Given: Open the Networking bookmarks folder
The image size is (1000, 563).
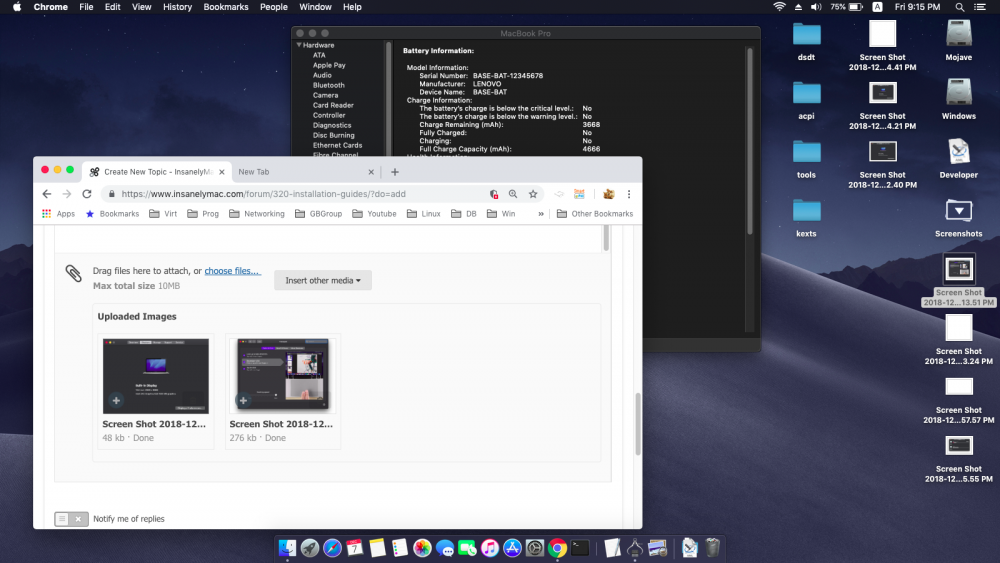Looking at the screenshot, I should point(257,214).
